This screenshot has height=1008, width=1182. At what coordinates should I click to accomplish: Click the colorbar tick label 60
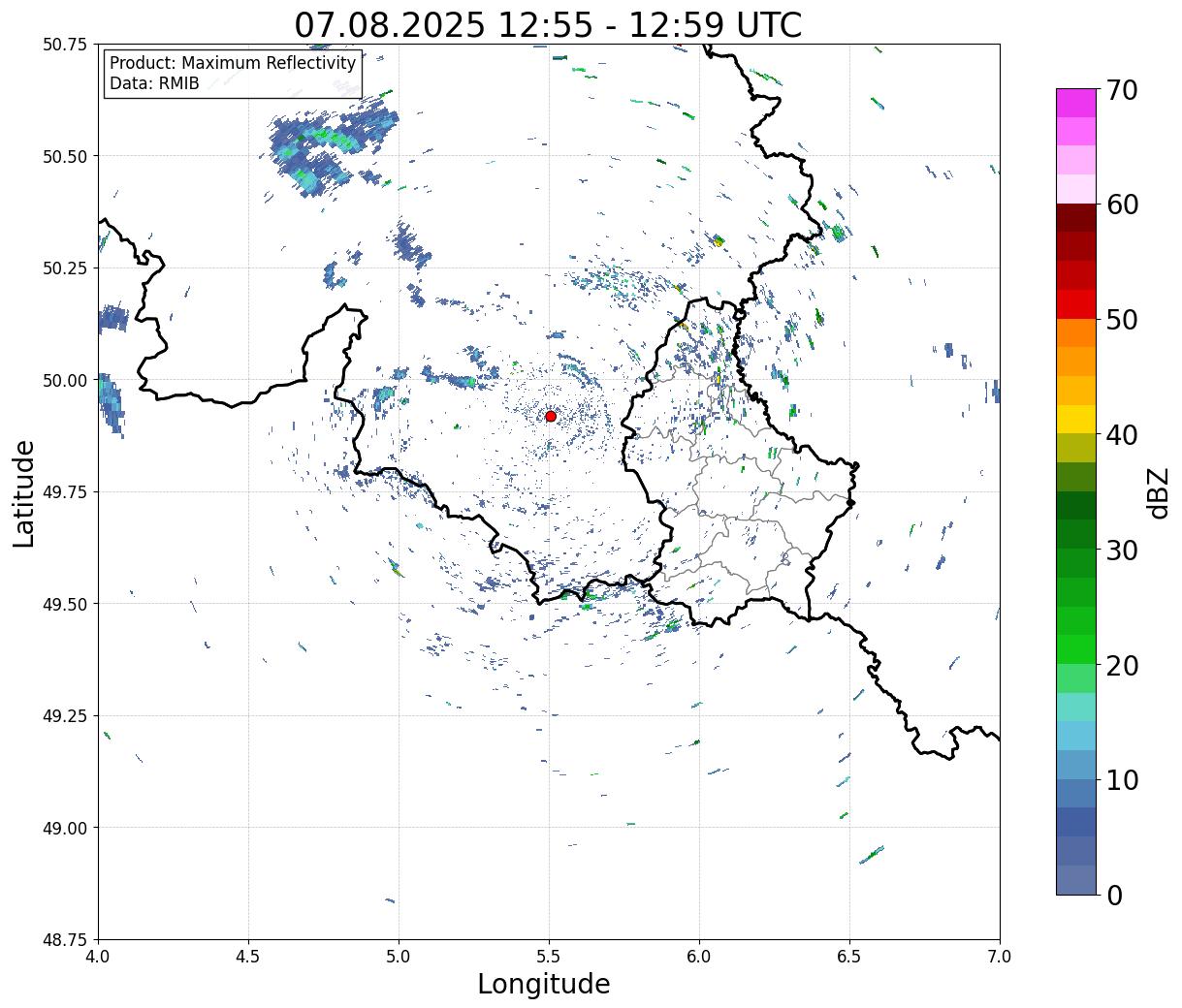click(1123, 204)
